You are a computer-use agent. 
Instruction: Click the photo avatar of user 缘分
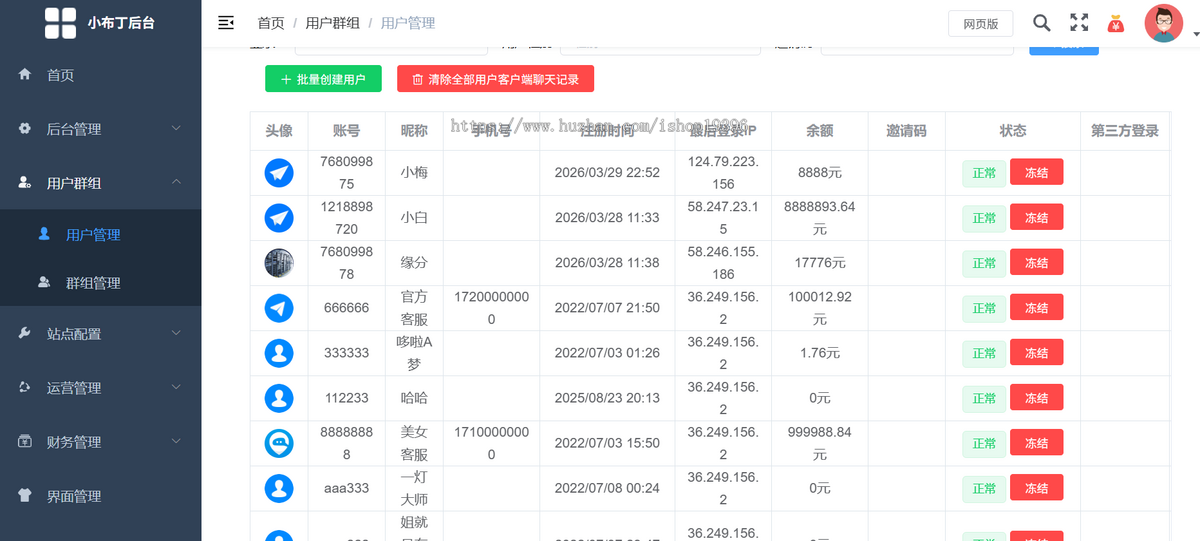coord(279,263)
